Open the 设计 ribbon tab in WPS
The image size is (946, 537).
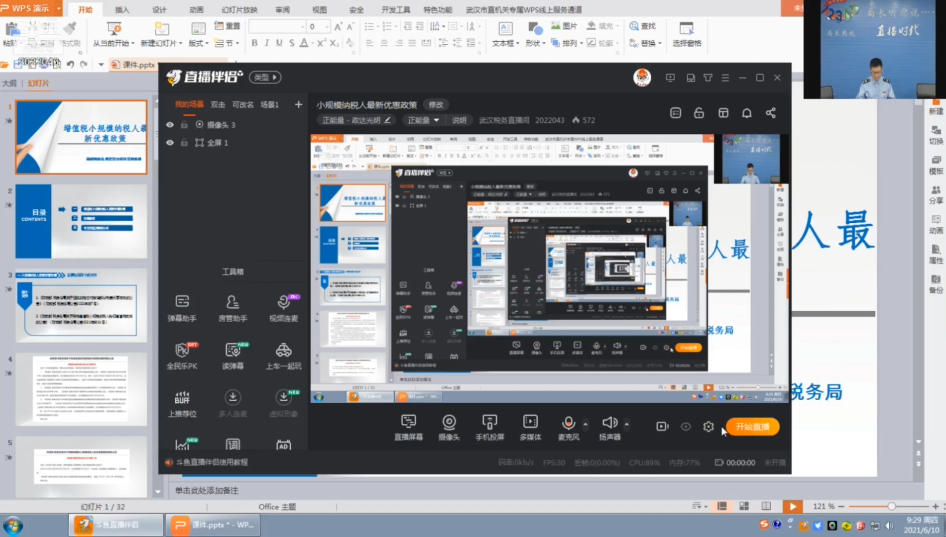coord(159,10)
